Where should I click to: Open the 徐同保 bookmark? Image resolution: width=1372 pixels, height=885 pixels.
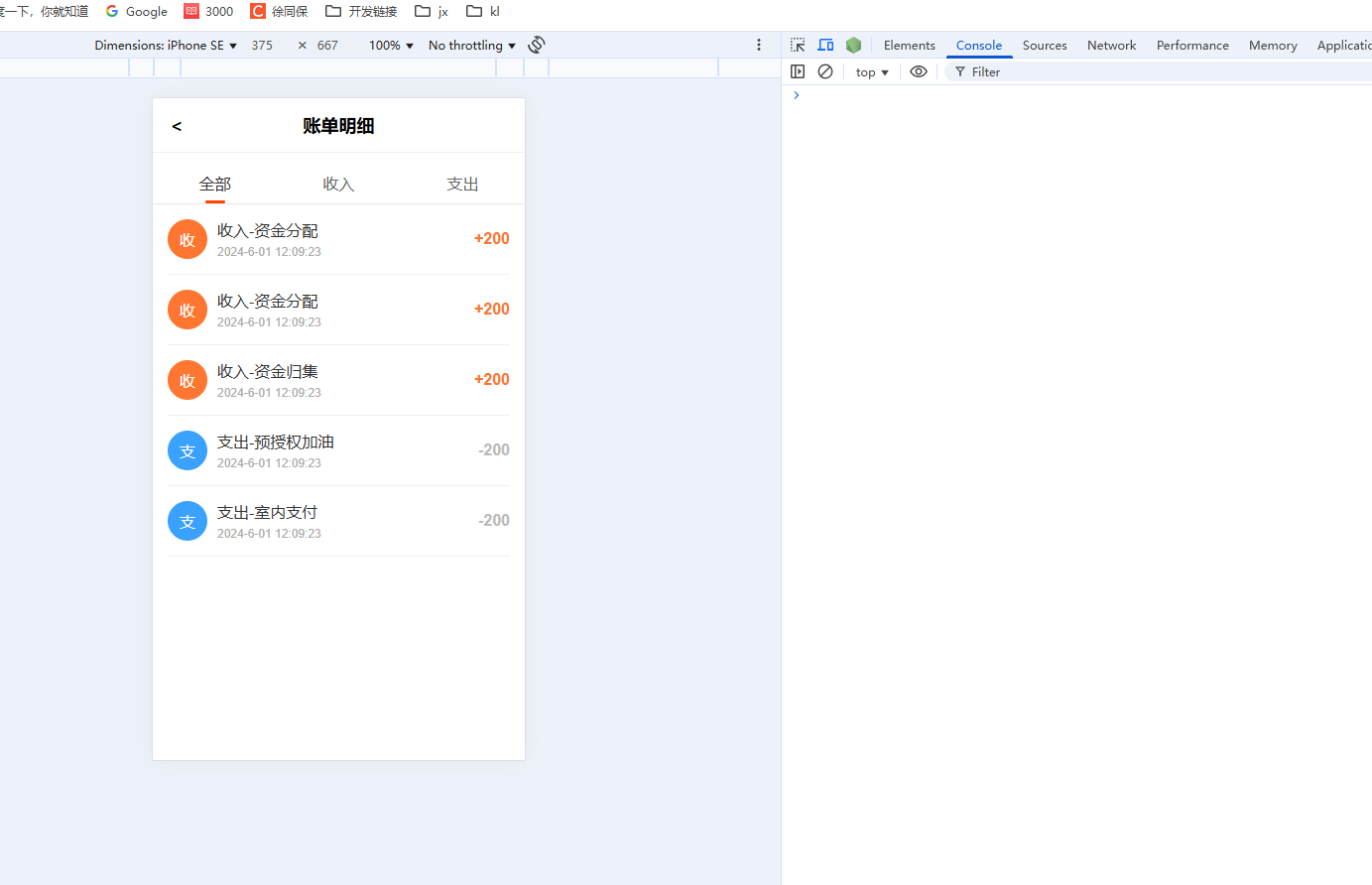coord(279,11)
